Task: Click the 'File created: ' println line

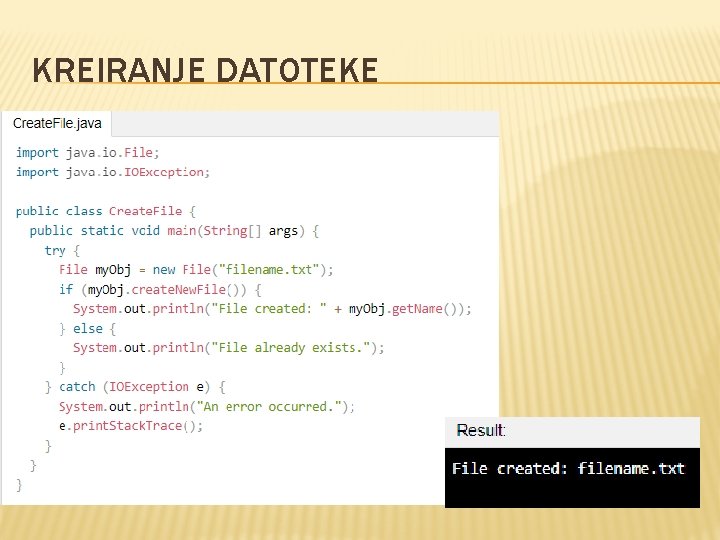Action: 272,309
